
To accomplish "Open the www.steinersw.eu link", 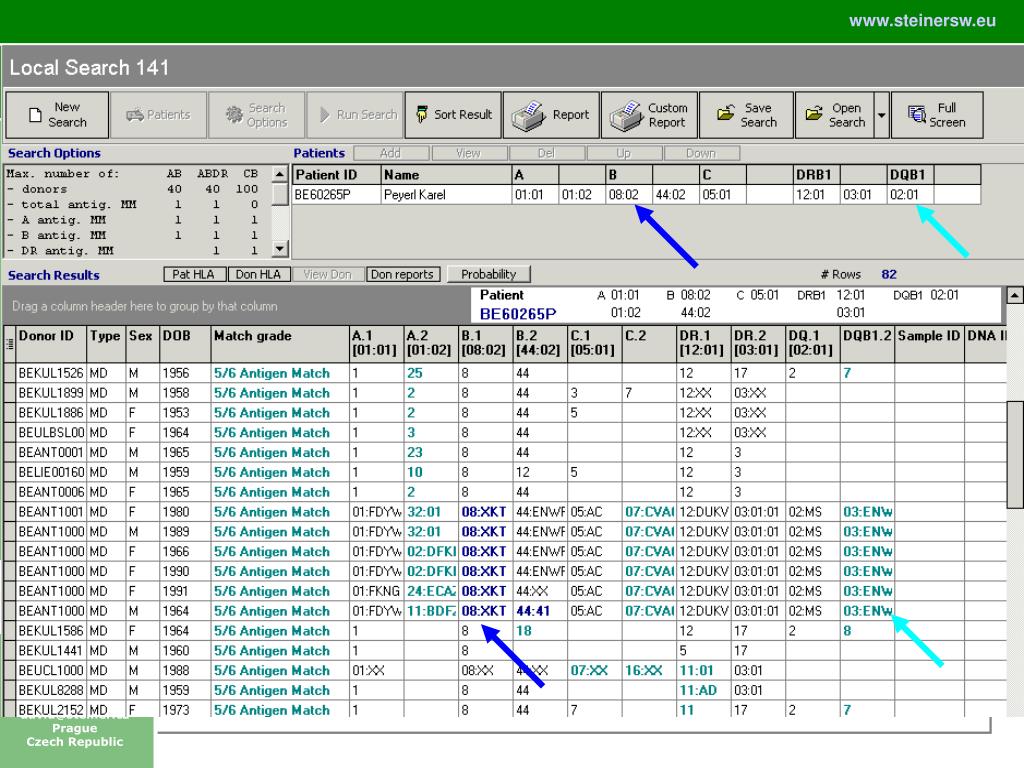I will coord(922,21).
